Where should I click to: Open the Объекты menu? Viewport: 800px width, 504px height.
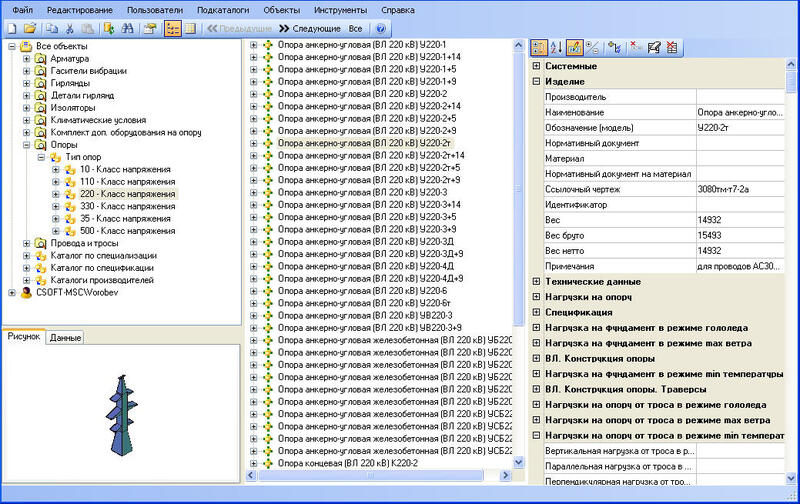(282, 10)
